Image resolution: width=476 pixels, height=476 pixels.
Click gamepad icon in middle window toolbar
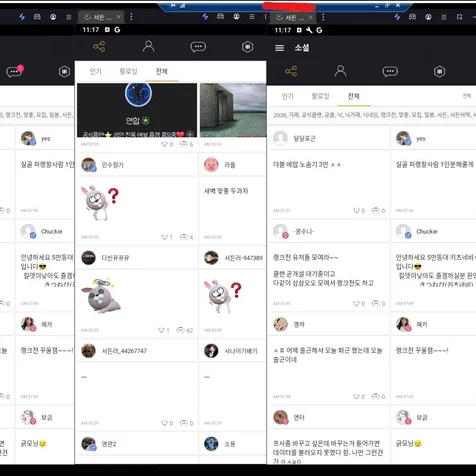(x=220, y=16)
